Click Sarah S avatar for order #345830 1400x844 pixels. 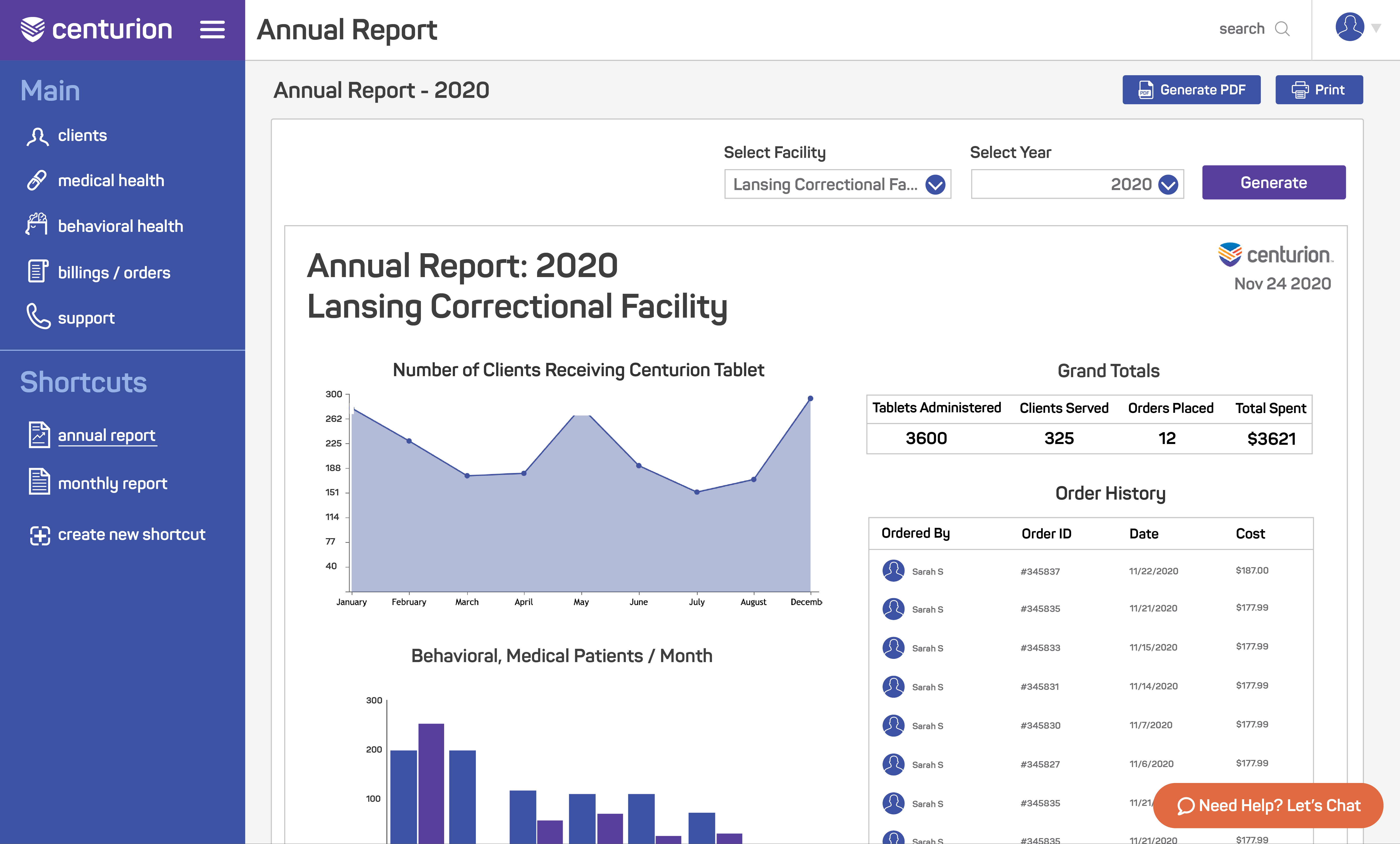pos(893,725)
